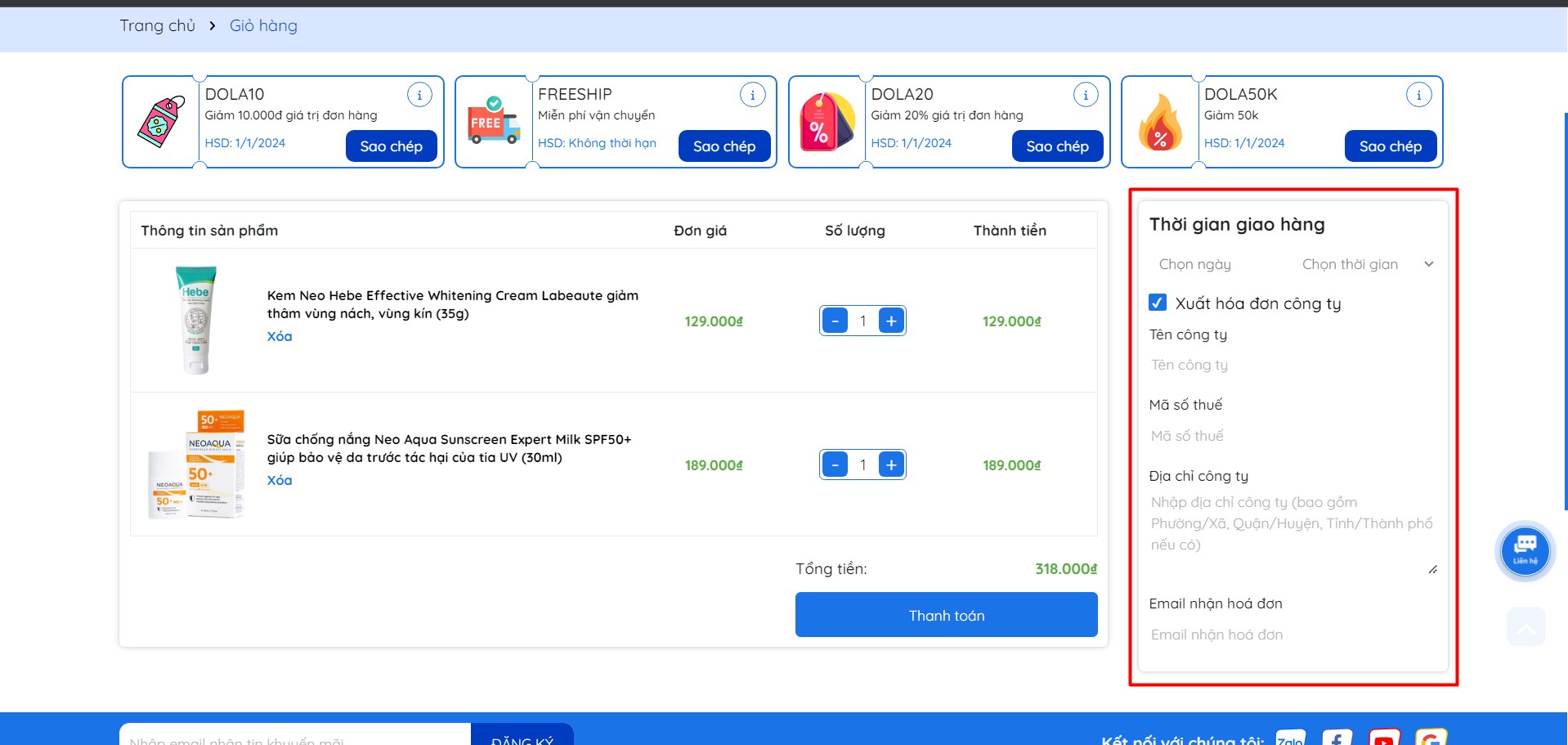Click the Miễn phí vận chuyển description
This screenshot has width=1568, height=745.
pos(596,115)
